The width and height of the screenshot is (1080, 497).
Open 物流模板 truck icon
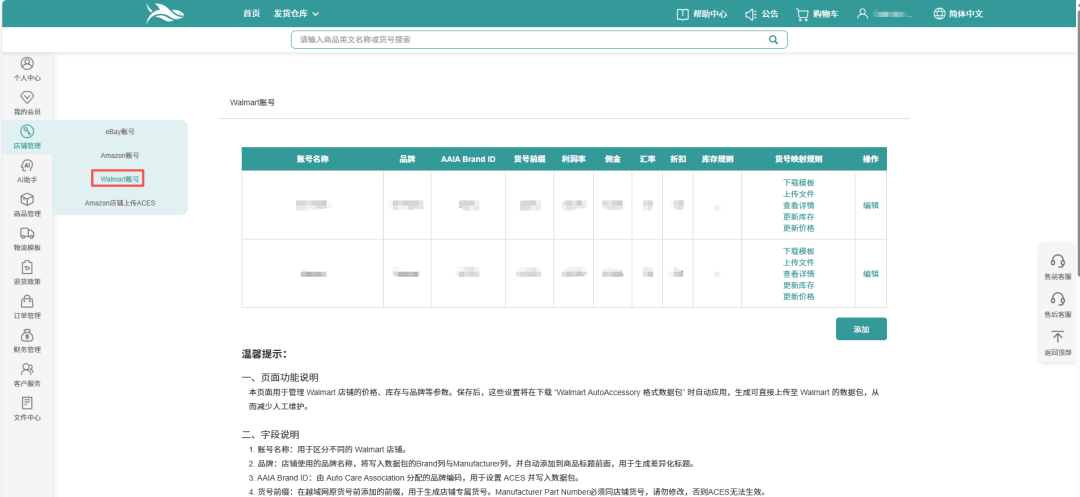click(x=27, y=234)
